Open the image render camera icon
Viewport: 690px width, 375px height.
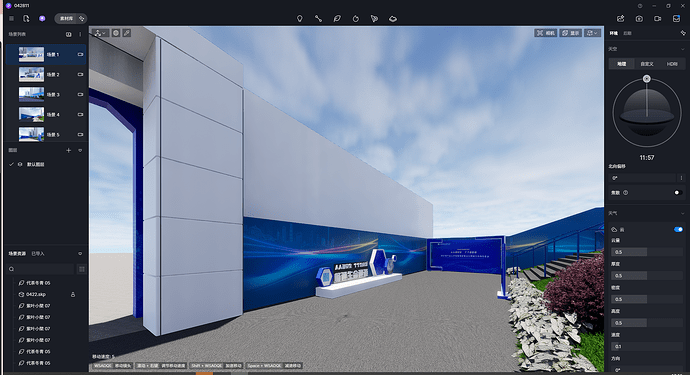click(x=639, y=18)
